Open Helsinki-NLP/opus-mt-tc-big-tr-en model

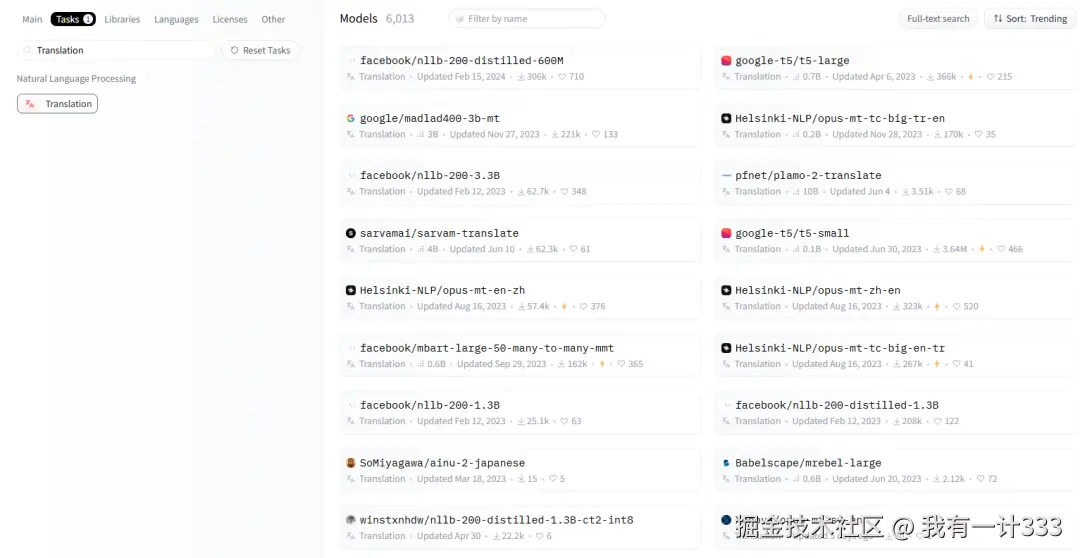coord(895,125)
